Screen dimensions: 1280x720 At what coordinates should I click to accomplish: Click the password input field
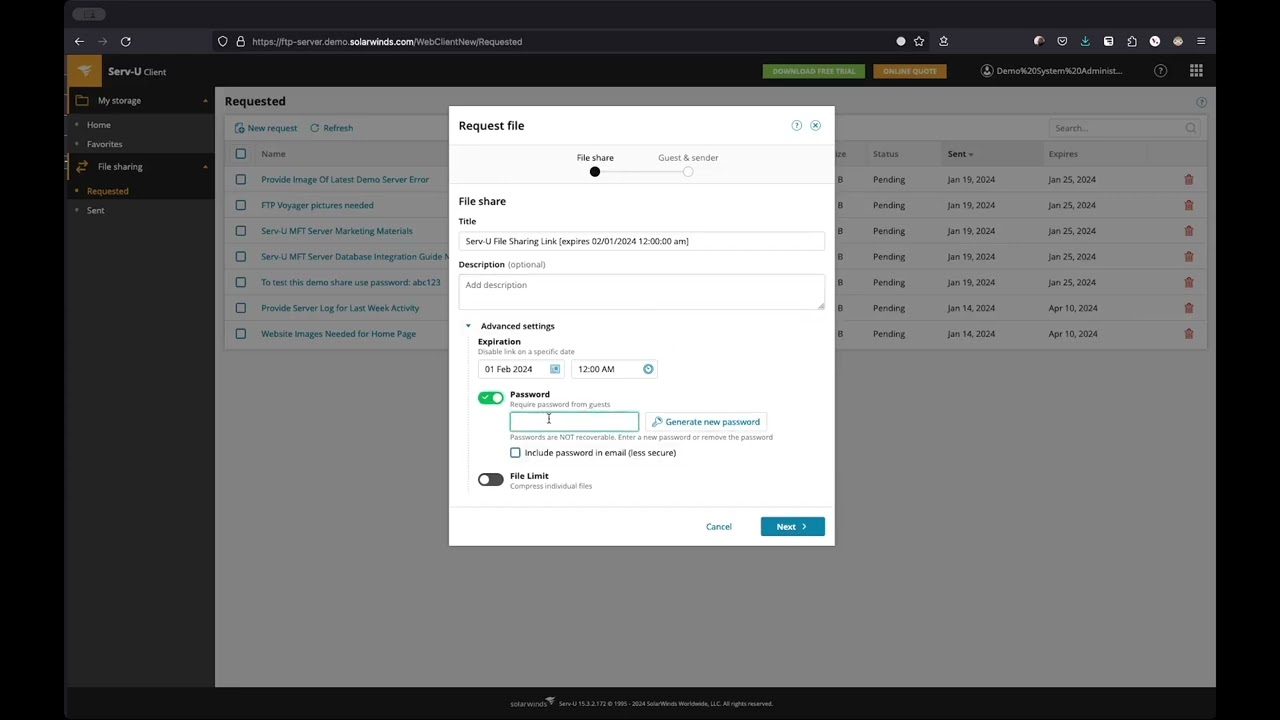pyautogui.click(x=574, y=422)
